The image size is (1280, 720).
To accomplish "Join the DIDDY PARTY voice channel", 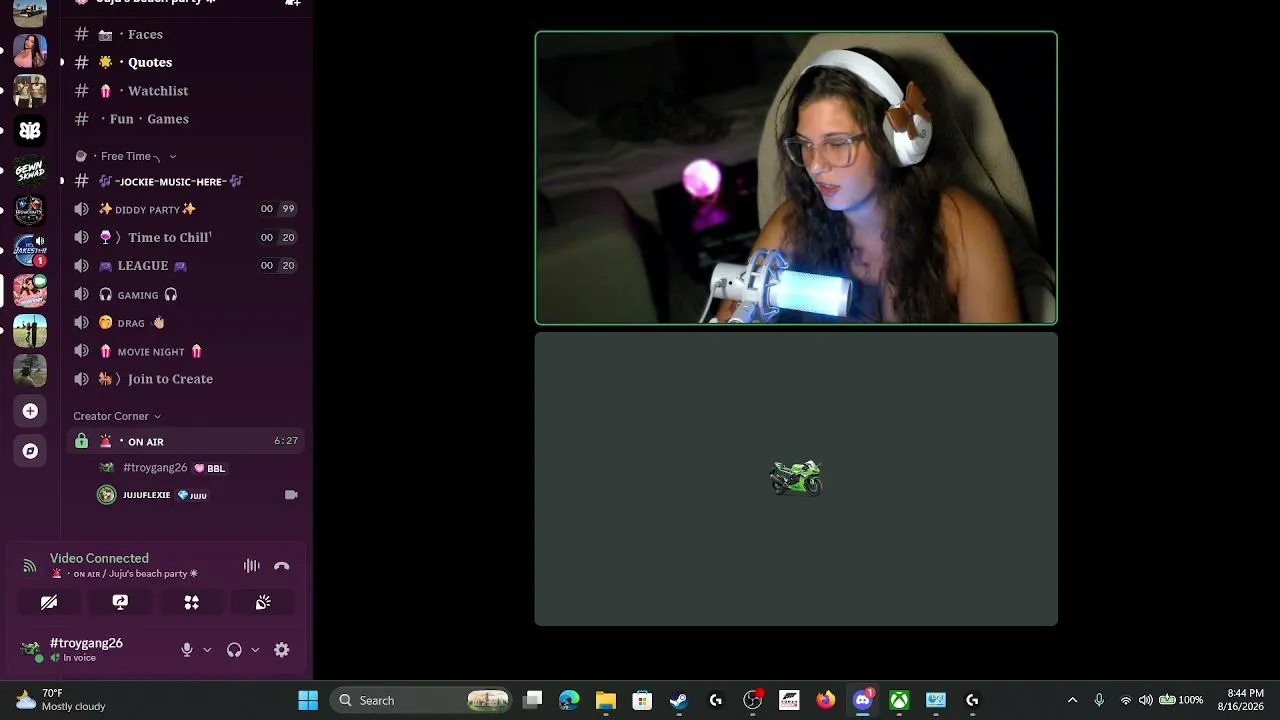I will point(185,209).
